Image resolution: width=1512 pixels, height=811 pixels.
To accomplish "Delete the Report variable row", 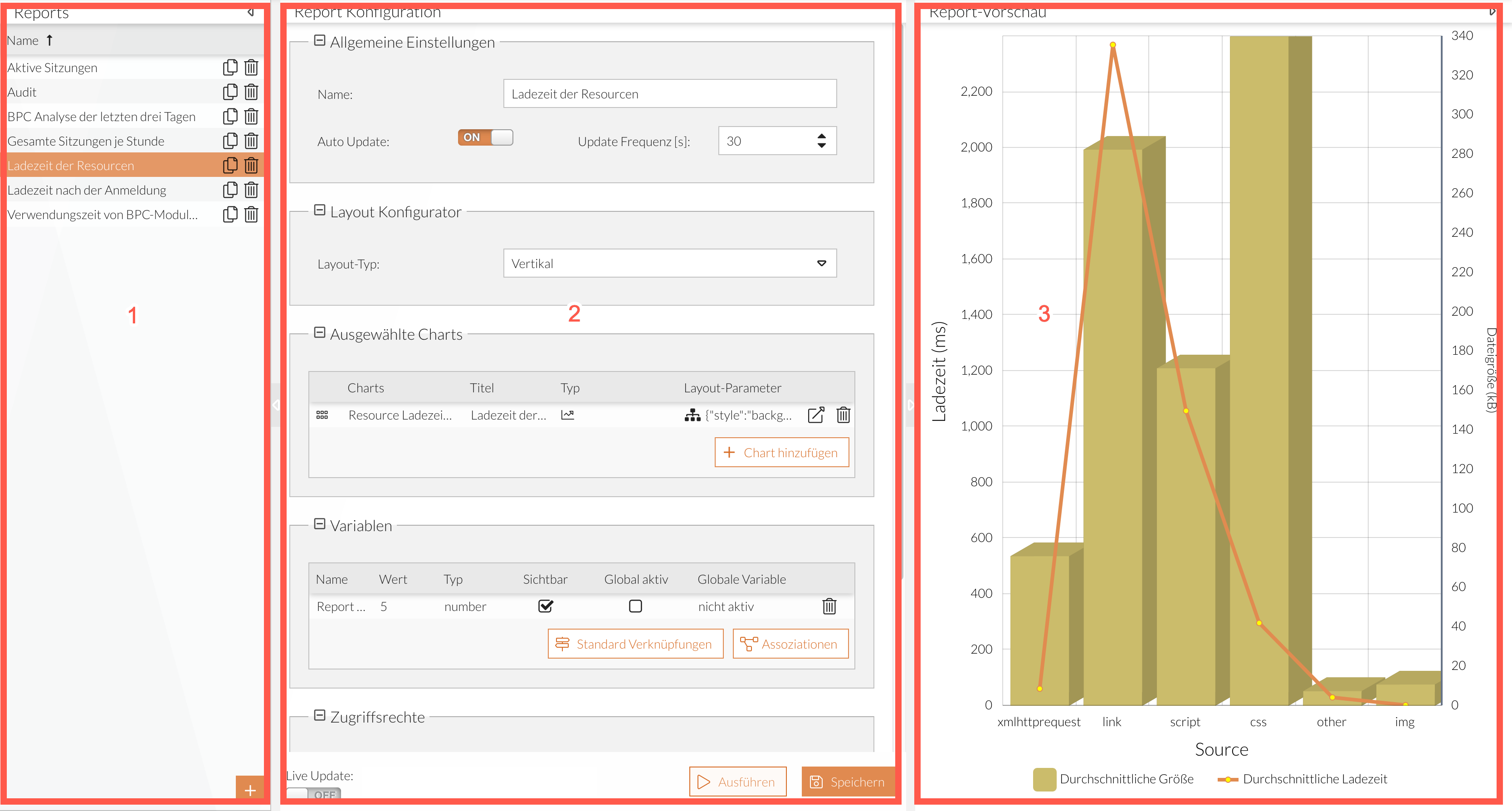I will (x=829, y=606).
